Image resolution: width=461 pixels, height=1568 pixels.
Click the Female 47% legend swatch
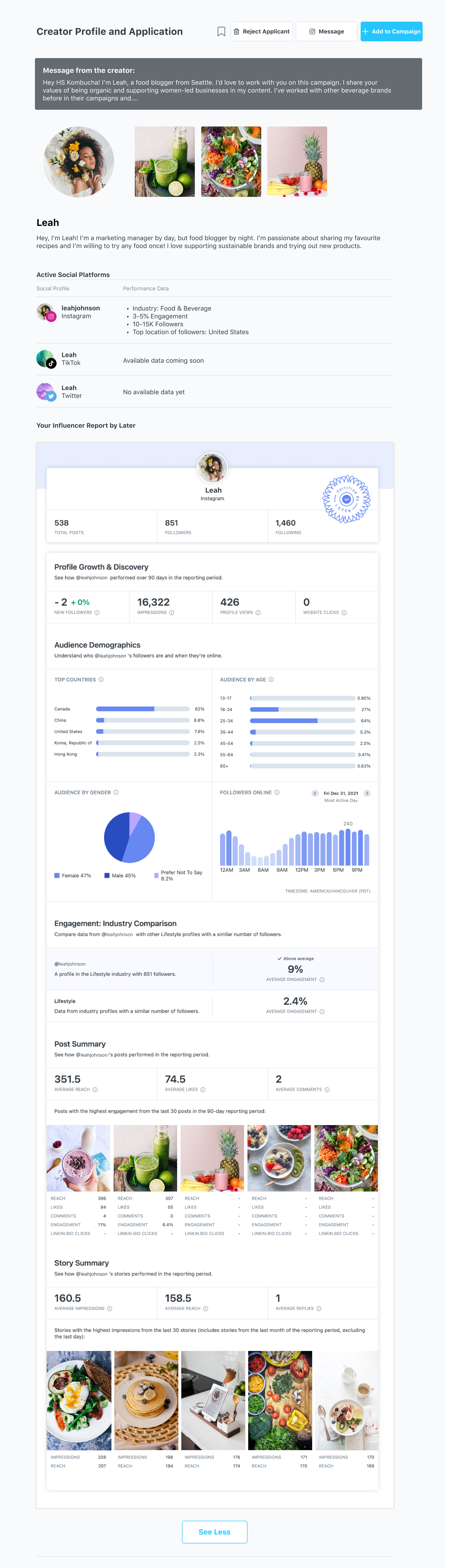[x=57, y=875]
